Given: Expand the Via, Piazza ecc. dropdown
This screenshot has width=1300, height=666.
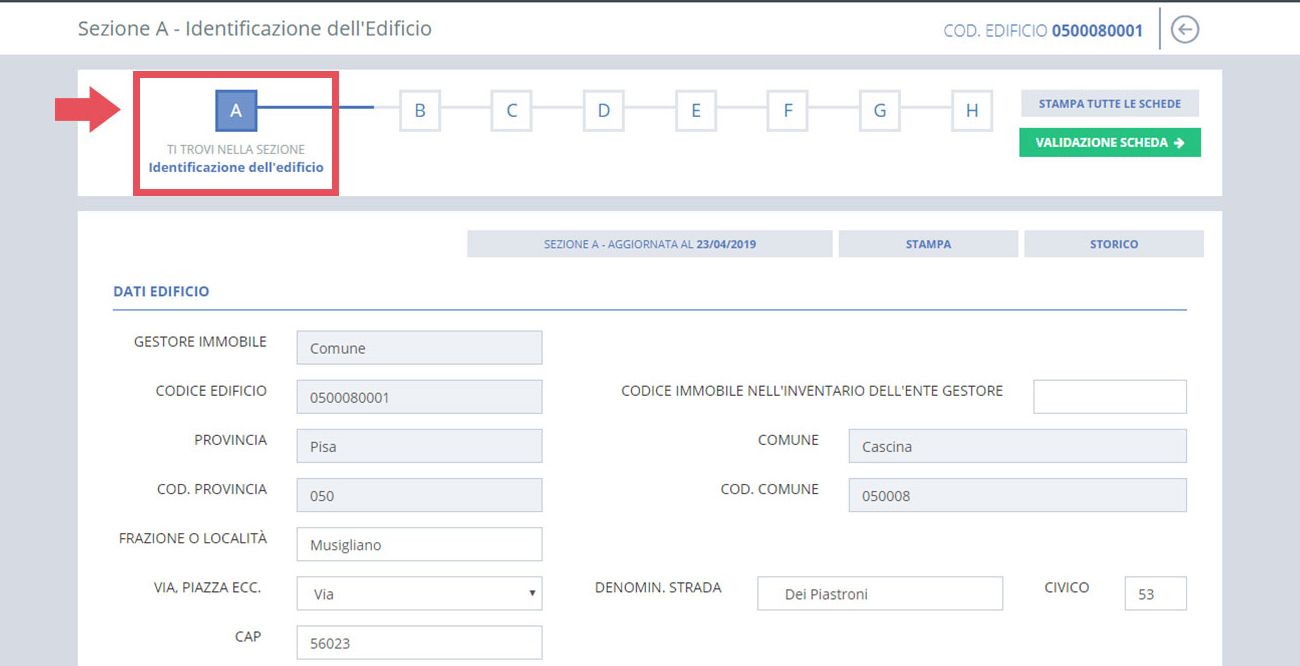Looking at the screenshot, I should [419, 593].
